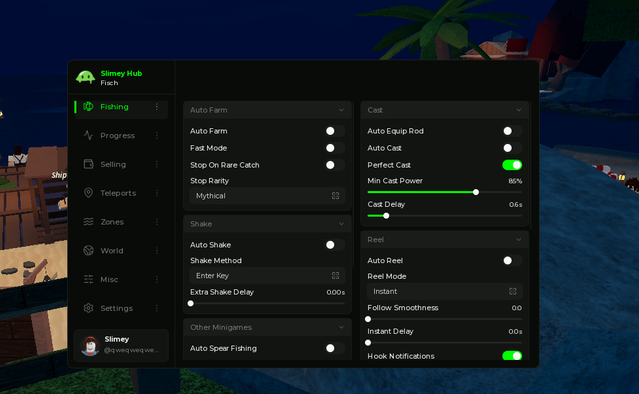Click the 0.6s cast delay value

point(516,205)
